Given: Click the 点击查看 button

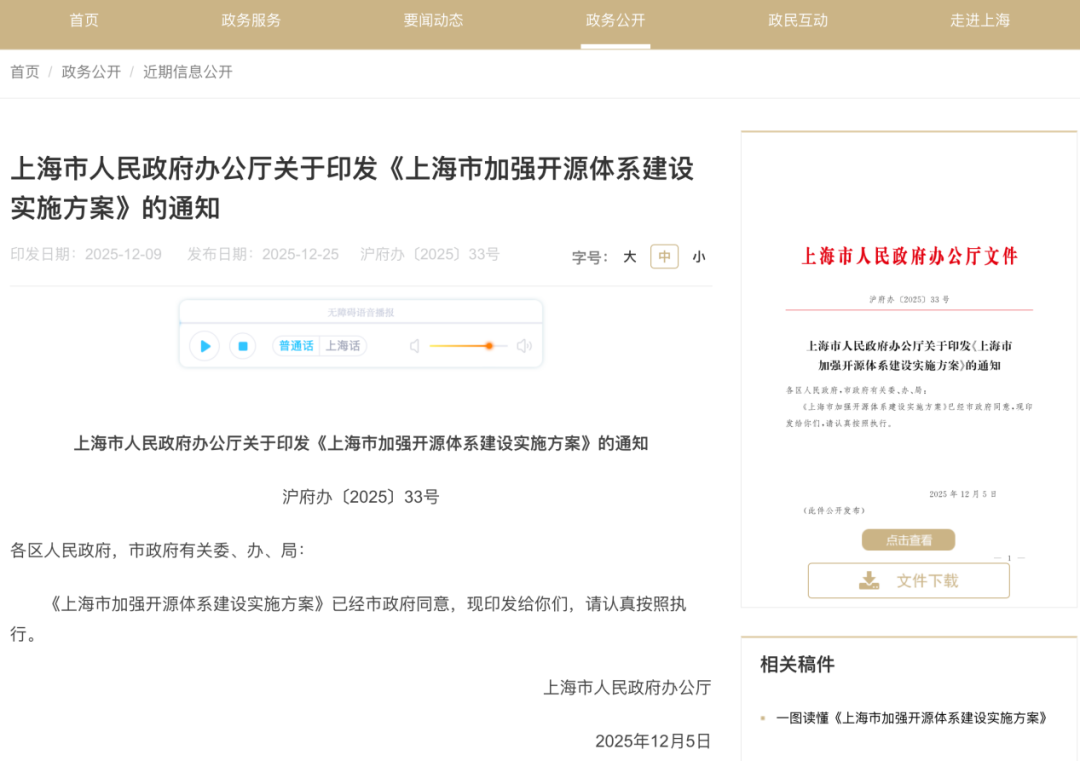Looking at the screenshot, I should pos(908,539).
